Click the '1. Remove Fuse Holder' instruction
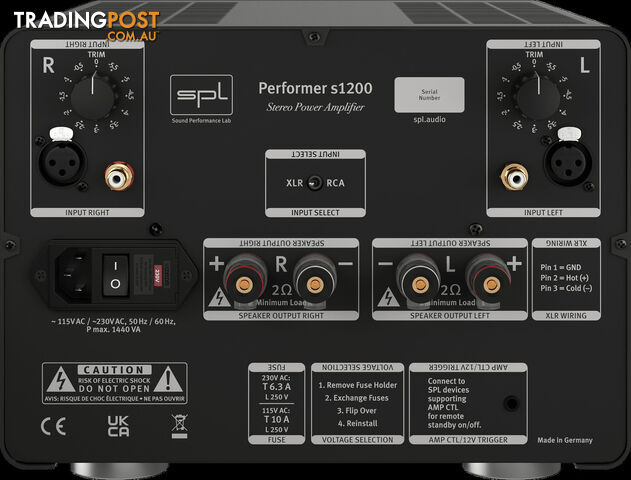 point(357,385)
